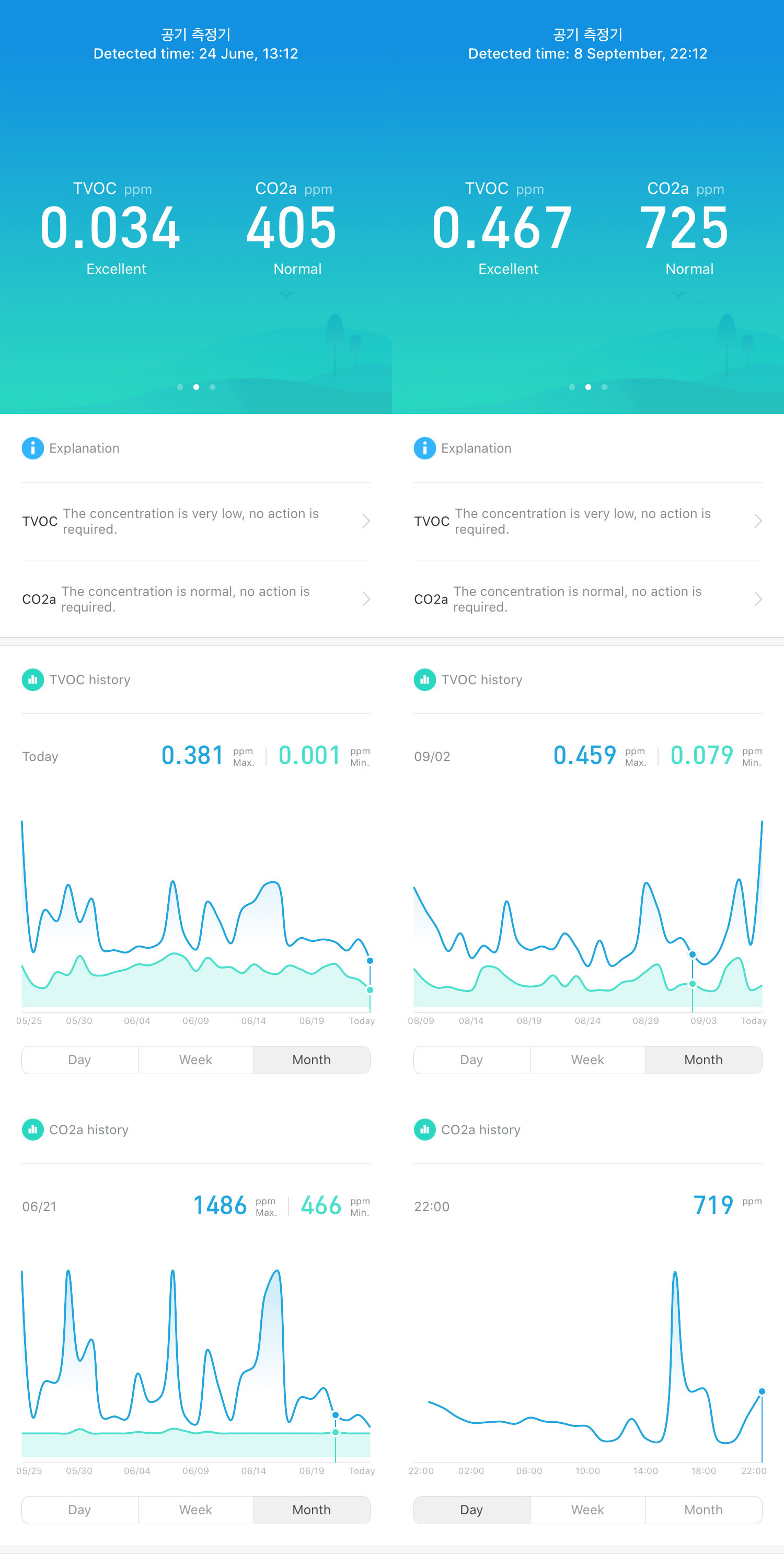Tap the third page dot in 24 June panel

[212, 387]
